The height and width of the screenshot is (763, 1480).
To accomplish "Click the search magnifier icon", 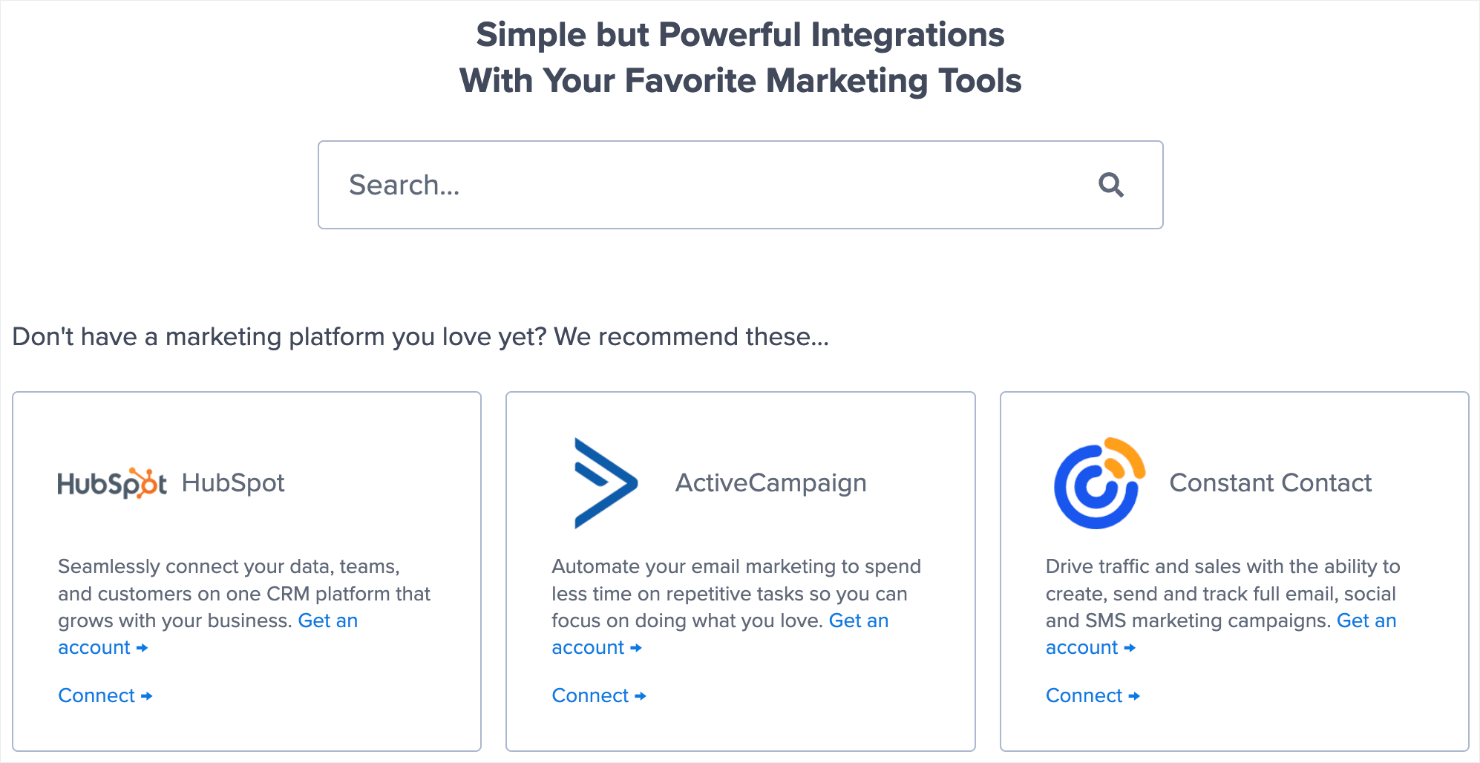I will coord(1110,184).
